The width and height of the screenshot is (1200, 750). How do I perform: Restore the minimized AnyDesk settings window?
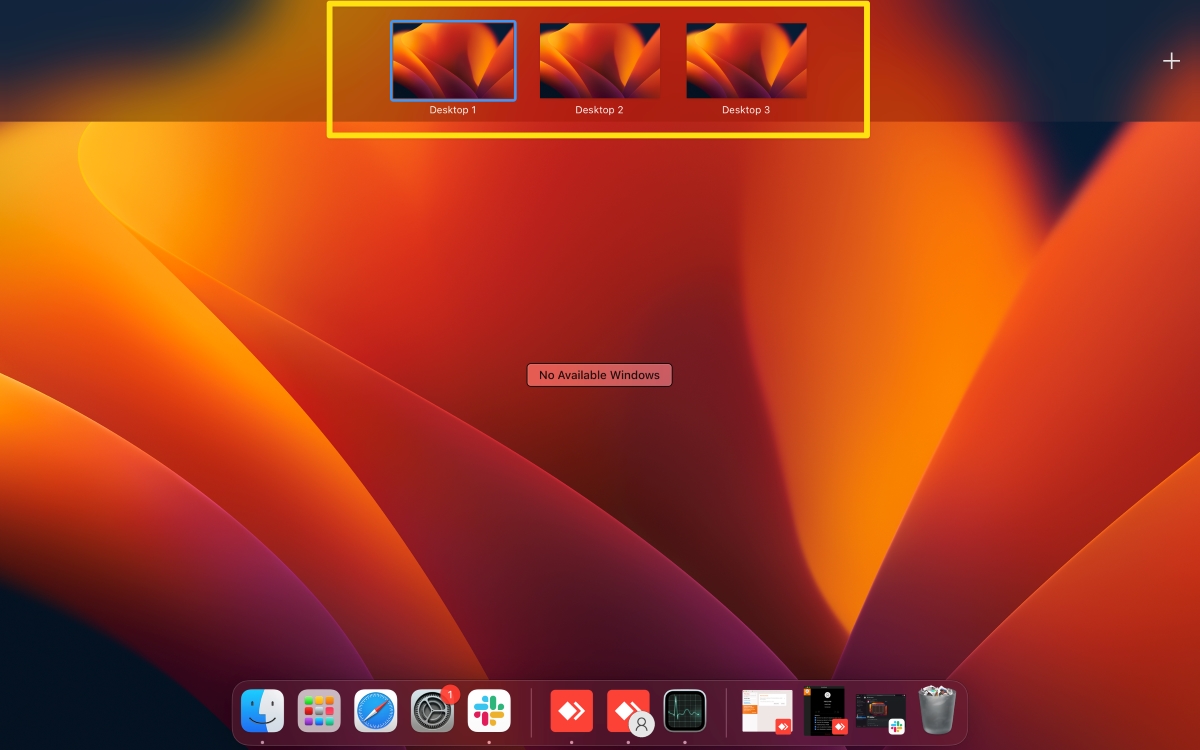coord(766,711)
